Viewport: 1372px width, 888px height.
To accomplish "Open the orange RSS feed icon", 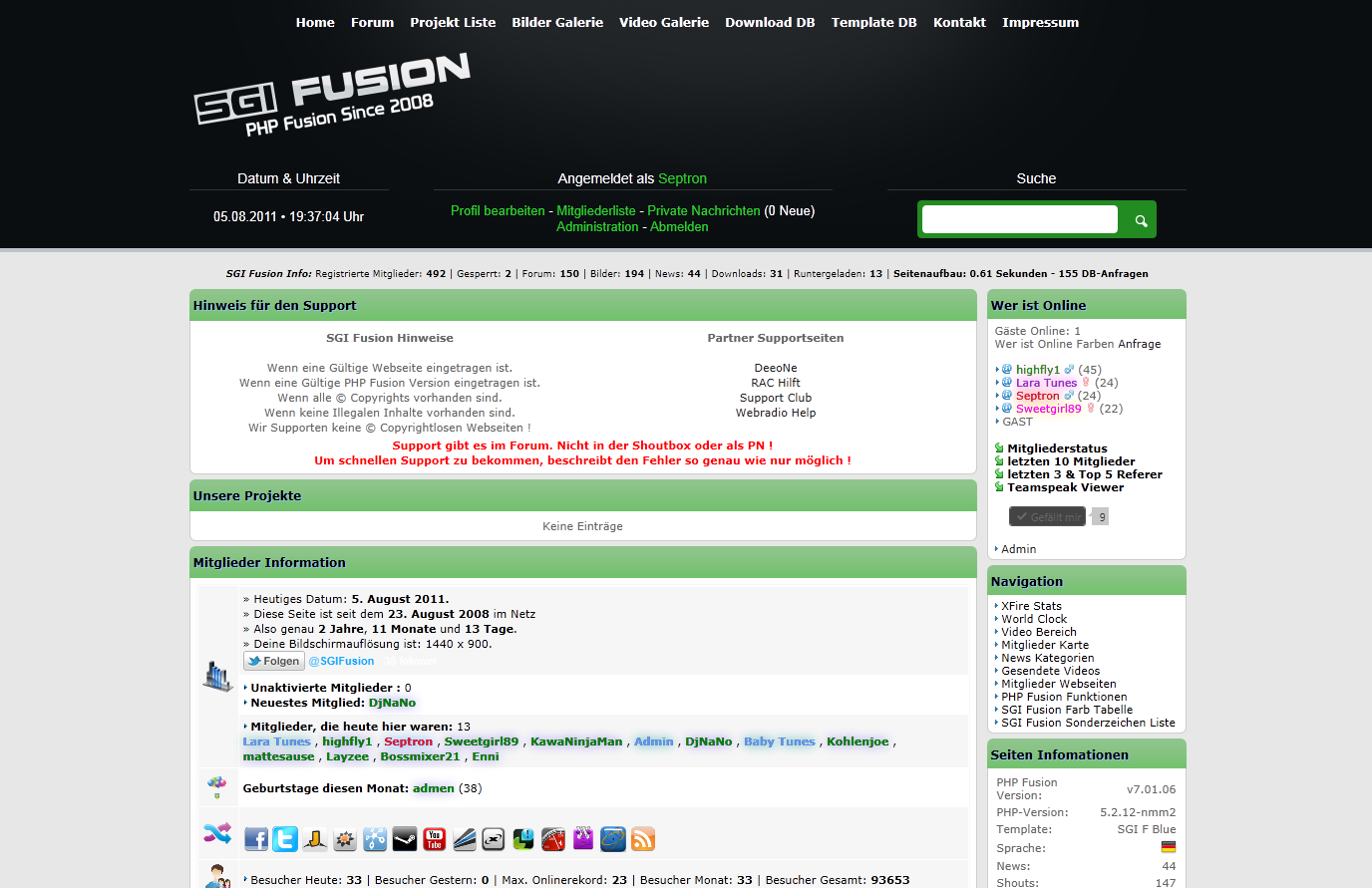I will (643, 839).
